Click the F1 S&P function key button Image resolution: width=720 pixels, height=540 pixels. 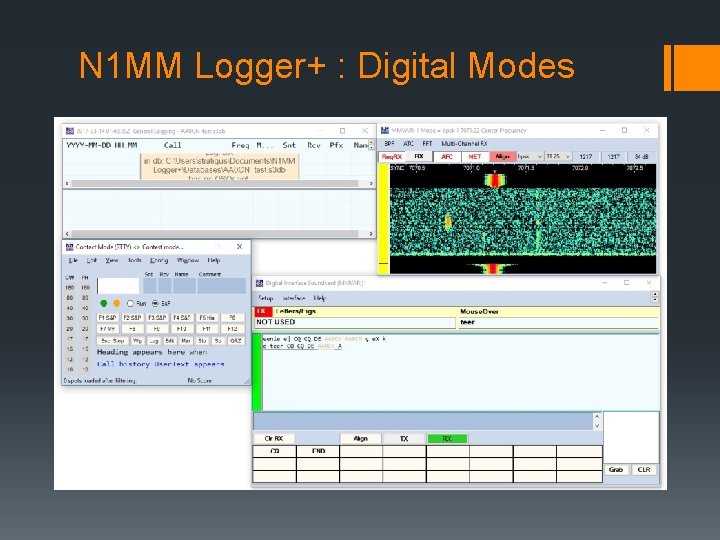108,318
